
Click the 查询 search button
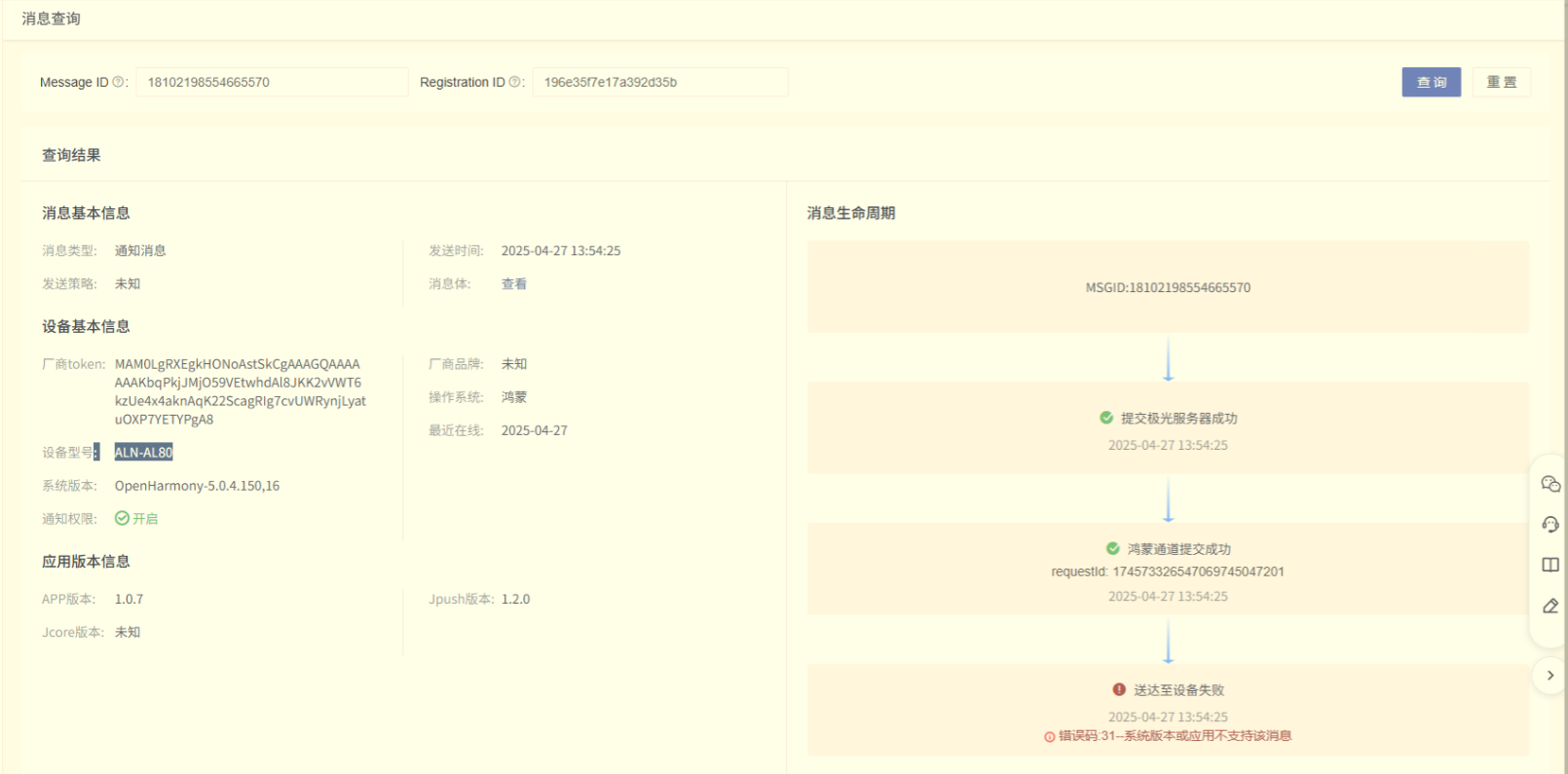point(1431,83)
